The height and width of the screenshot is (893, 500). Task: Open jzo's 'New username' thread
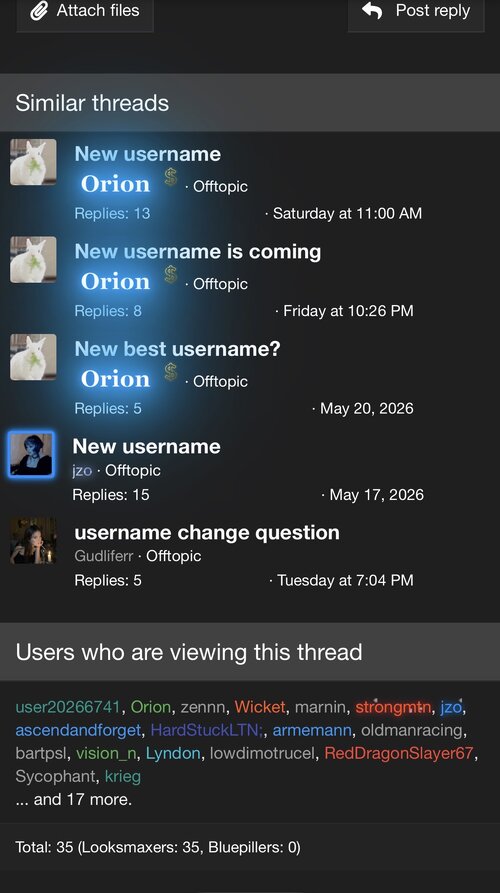[146, 446]
